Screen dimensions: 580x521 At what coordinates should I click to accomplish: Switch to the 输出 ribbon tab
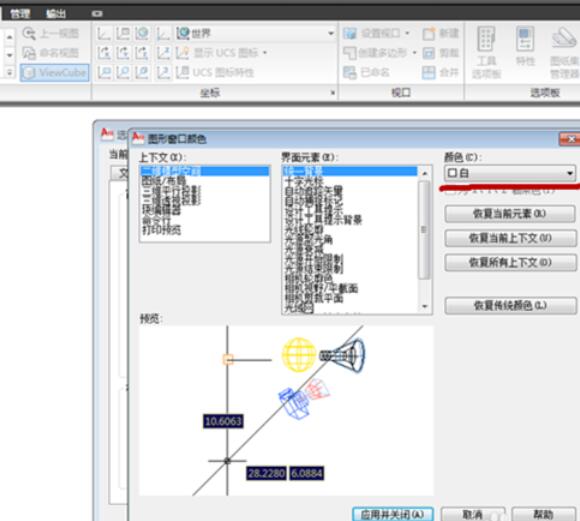coord(55,14)
